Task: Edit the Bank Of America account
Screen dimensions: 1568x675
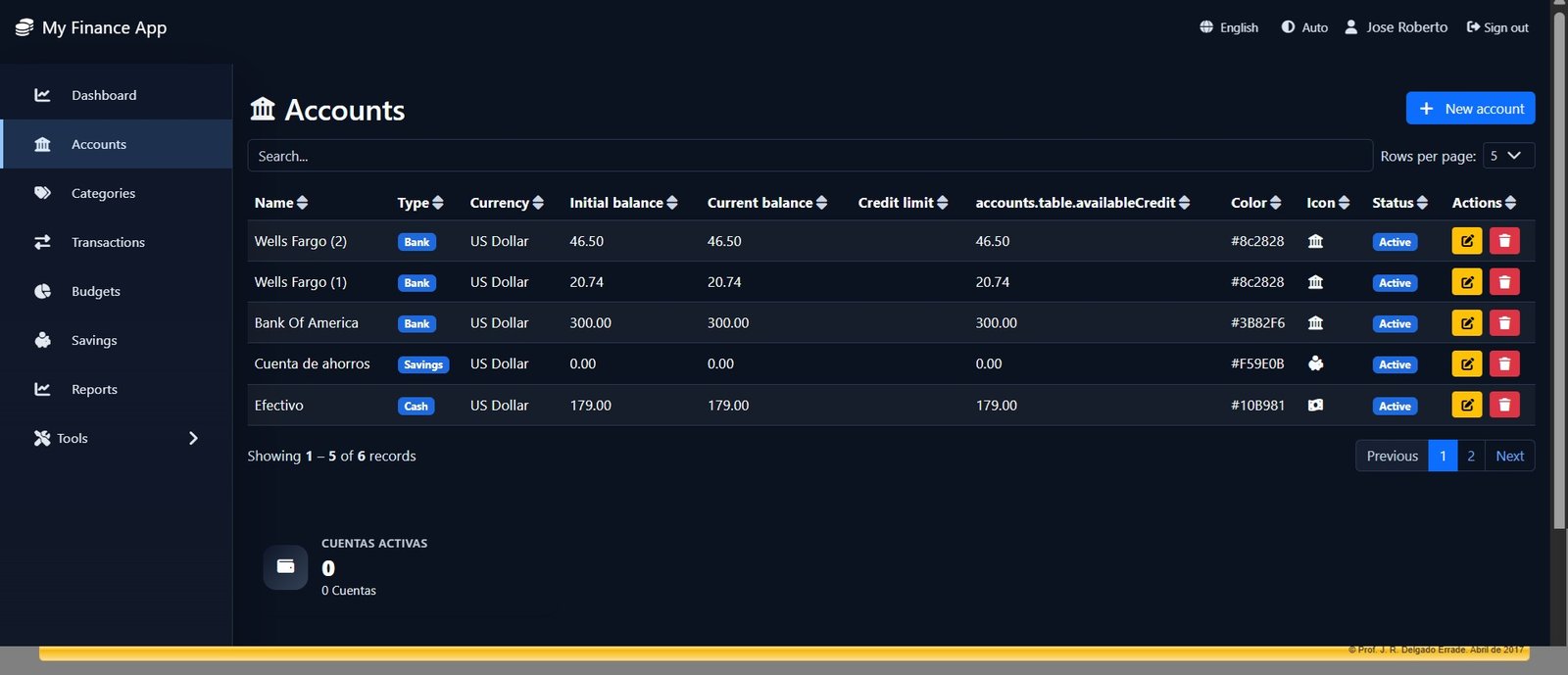Action: coord(1466,323)
